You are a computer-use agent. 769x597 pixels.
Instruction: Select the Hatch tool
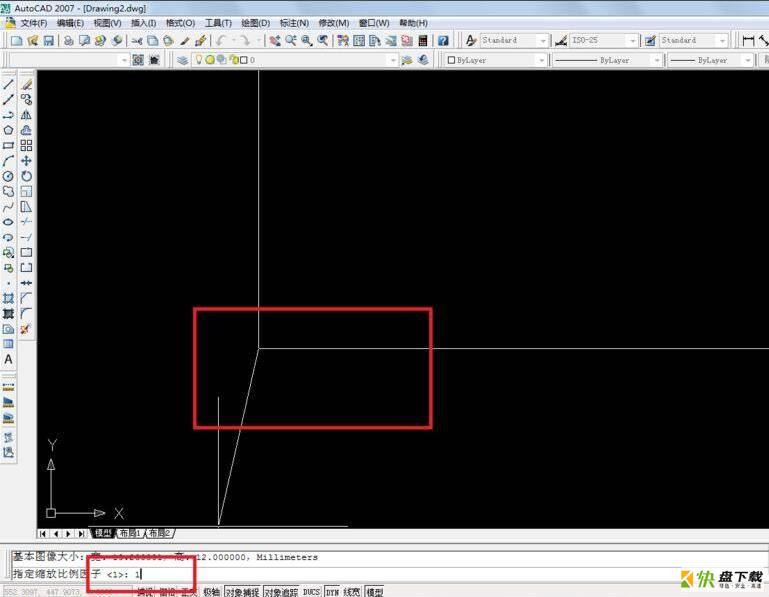click(8, 298)
